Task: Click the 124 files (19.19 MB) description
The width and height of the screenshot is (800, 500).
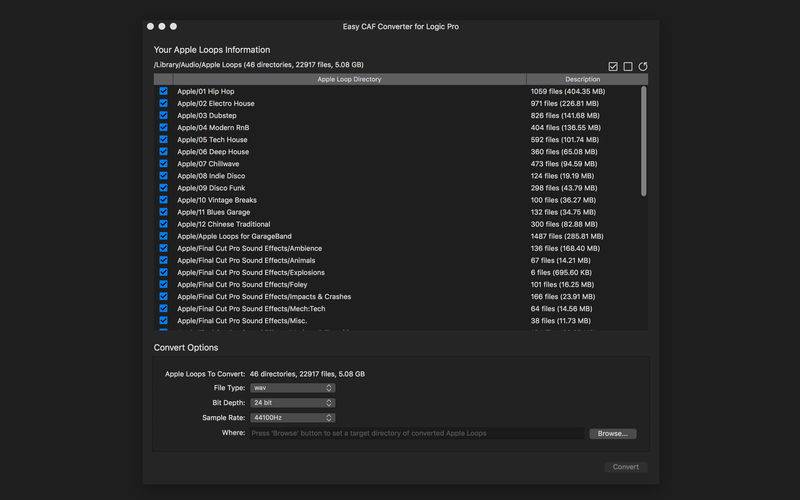Action: pyautogui.click(x=562, y=176)
